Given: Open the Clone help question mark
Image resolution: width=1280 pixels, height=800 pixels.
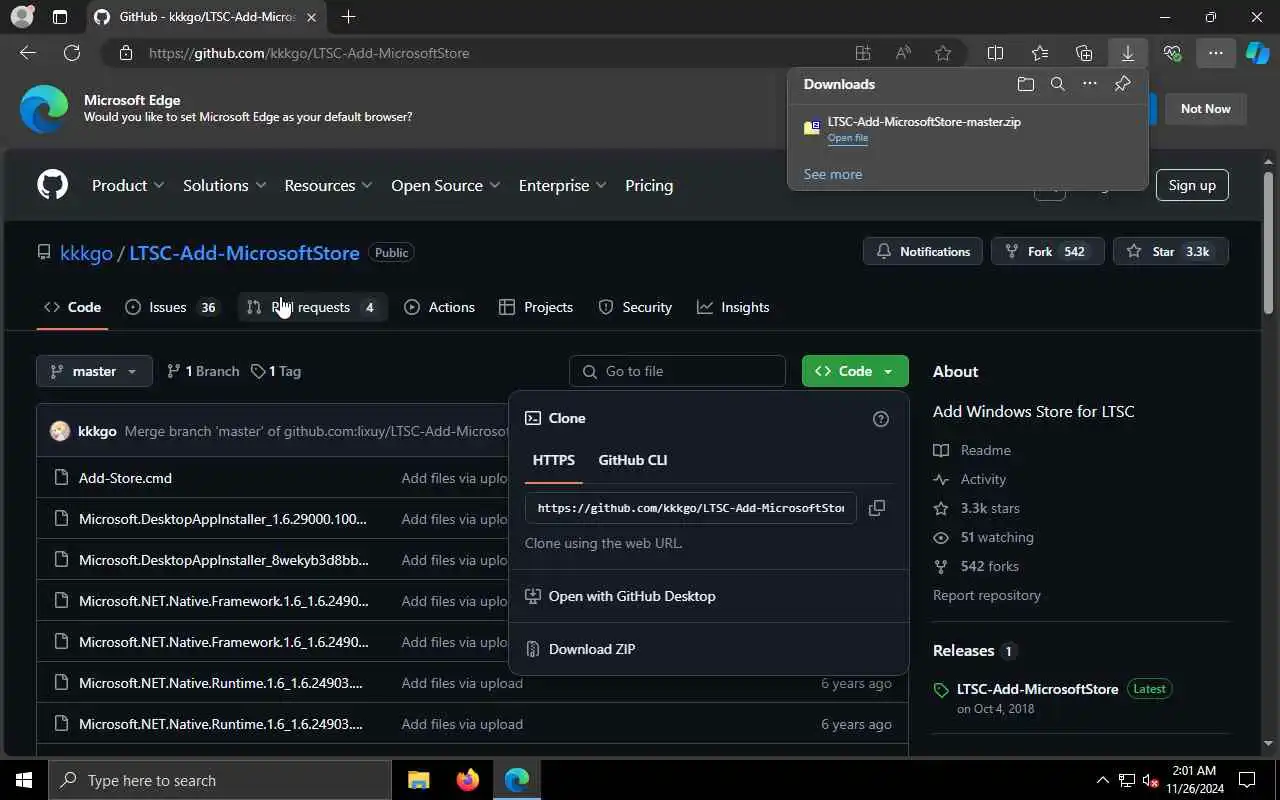Looking at the screenshot, I should [881, 419].
